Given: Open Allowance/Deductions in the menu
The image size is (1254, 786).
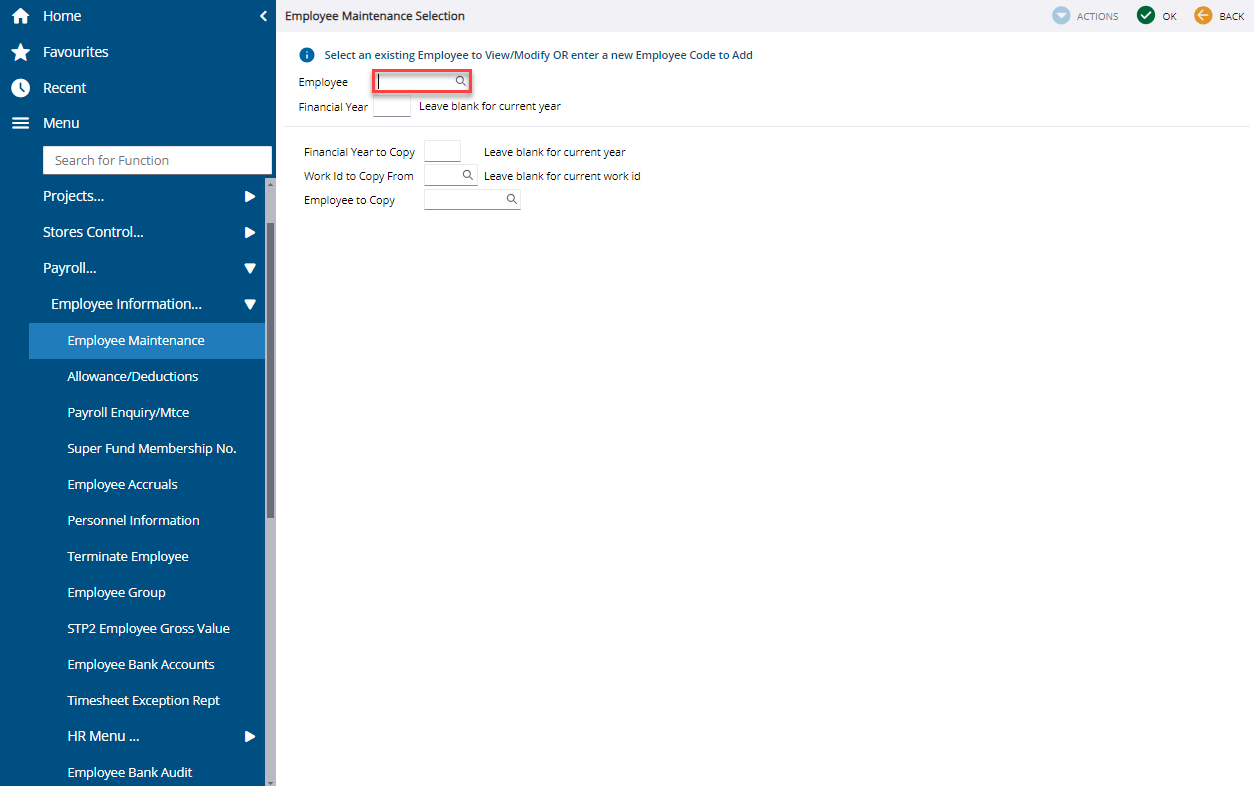Looking at the screenshot, I should [133, 376].
